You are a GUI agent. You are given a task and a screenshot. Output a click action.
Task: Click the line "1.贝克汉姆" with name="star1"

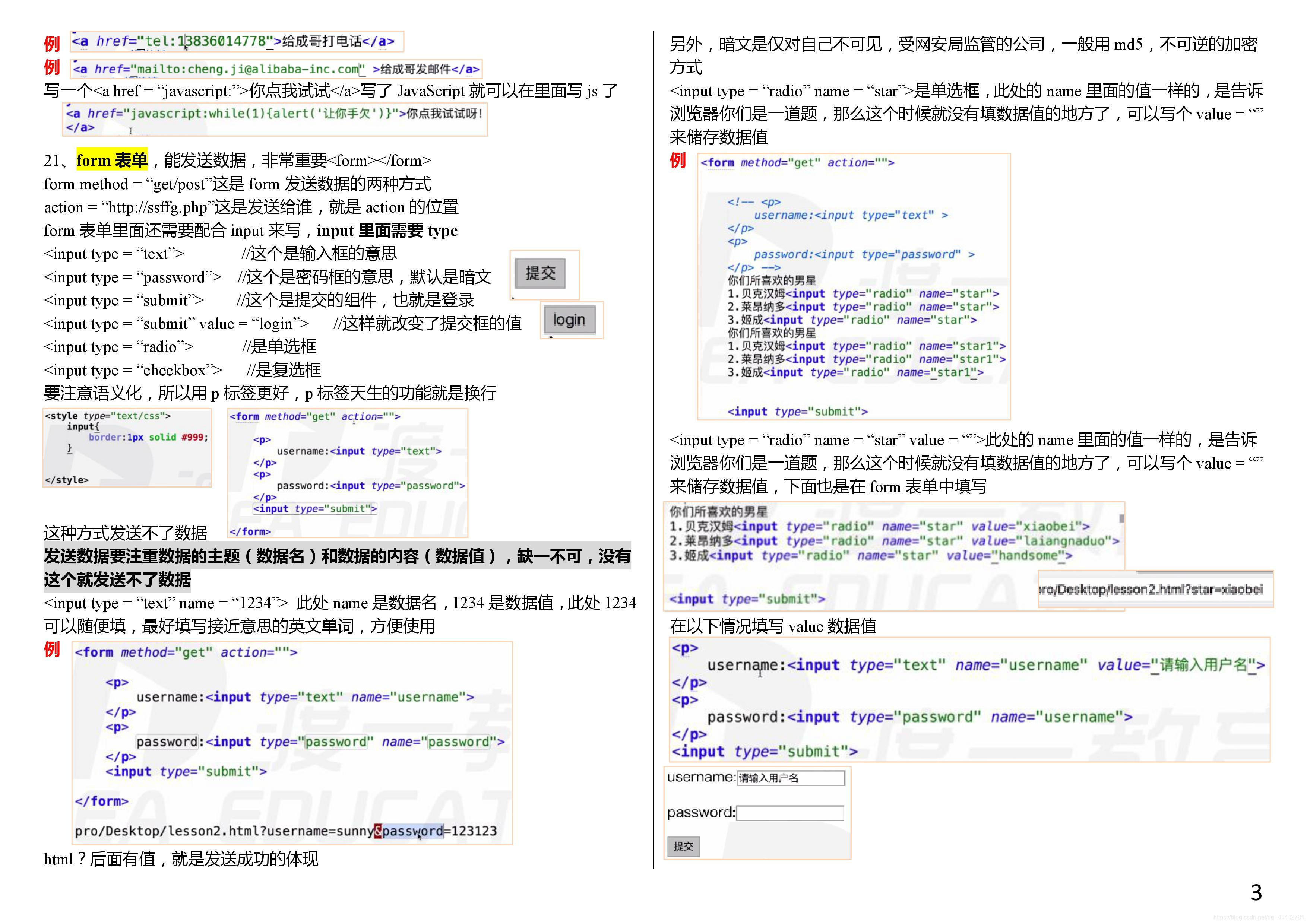pos(866,346)
